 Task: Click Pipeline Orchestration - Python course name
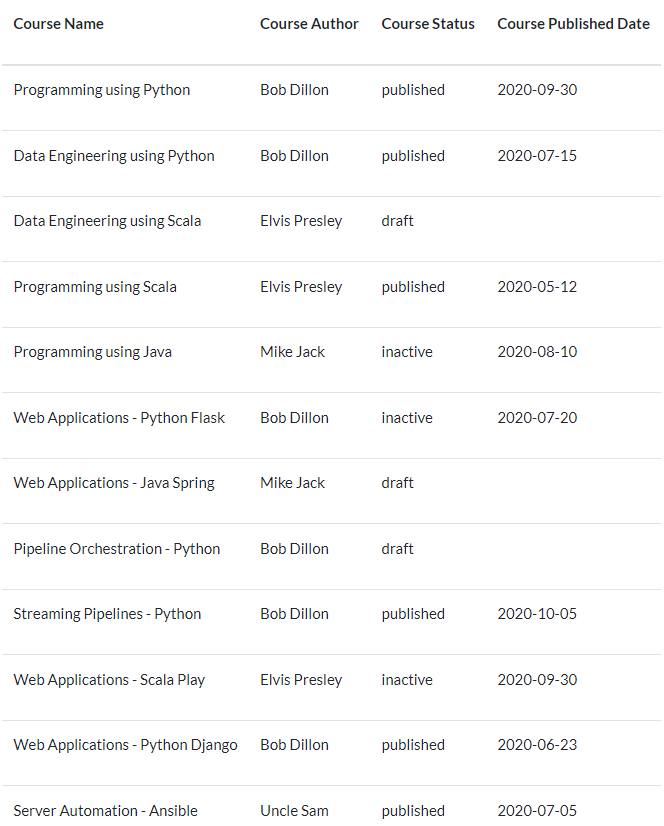click(x=116, y=549)
